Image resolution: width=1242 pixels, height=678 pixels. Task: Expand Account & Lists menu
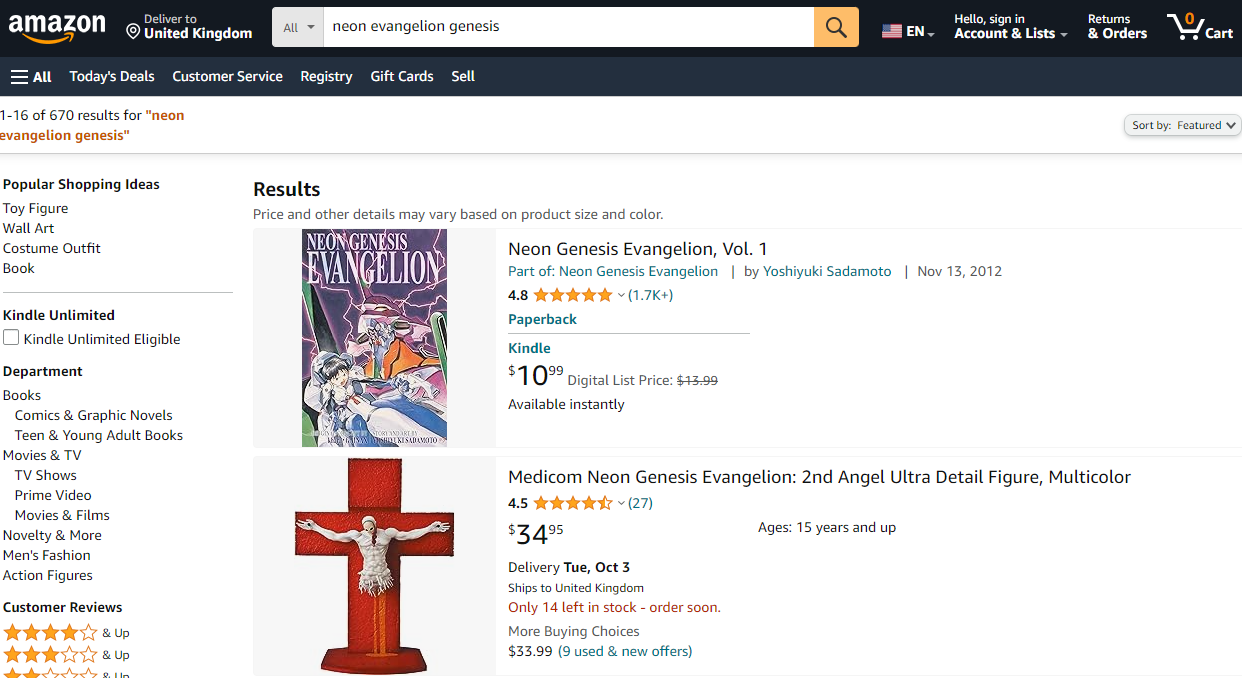pyautogui.click(x=1010, y=33)
